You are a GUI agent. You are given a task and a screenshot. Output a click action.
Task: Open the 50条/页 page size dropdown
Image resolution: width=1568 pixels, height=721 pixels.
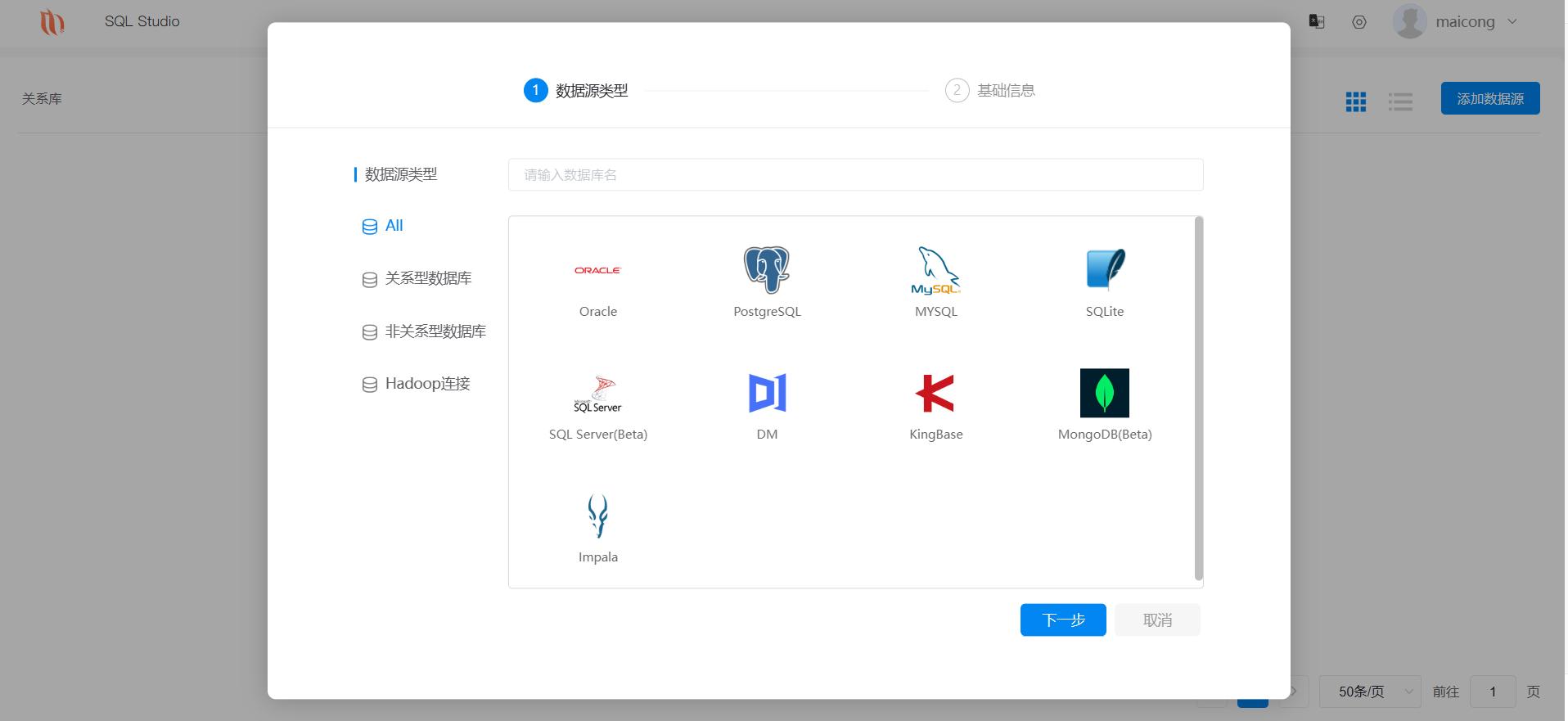point(1370,692)
